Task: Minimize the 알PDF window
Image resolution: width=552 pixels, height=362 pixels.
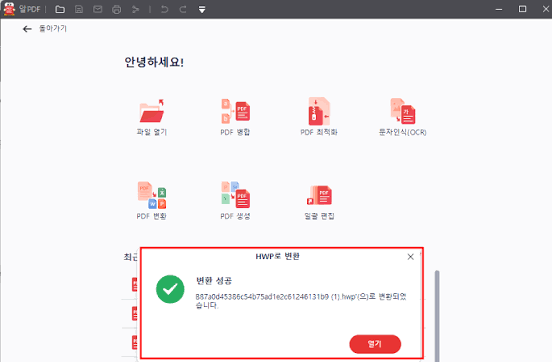Action: (499, 9)
